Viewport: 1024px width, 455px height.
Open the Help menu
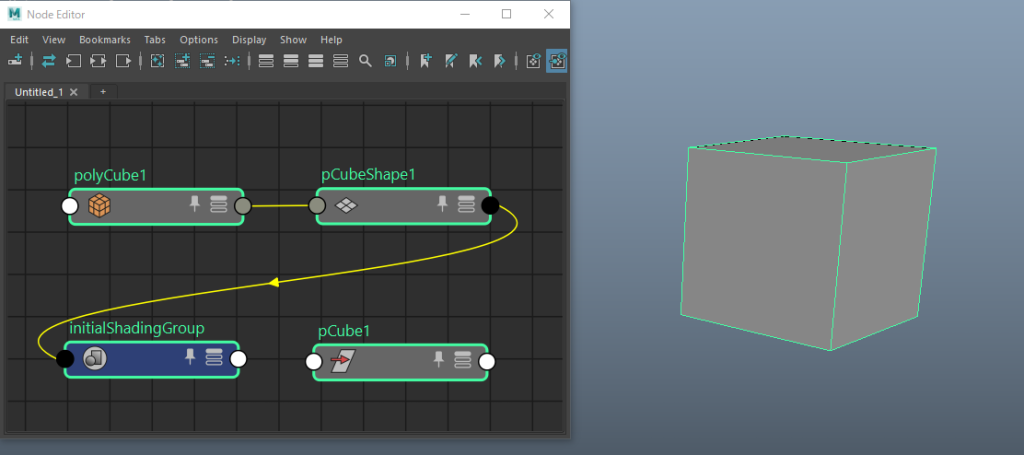click(331, 40)
